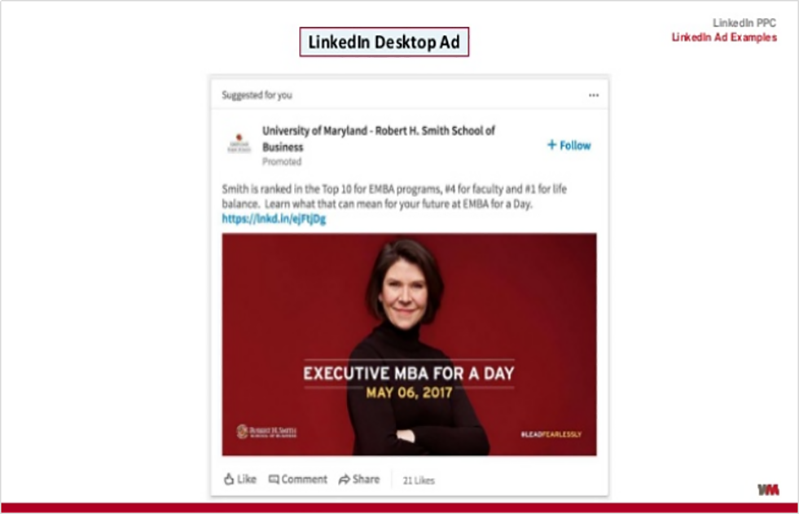Click the Comment button label
The image size is (800, 514).
(x=304, y=479)
